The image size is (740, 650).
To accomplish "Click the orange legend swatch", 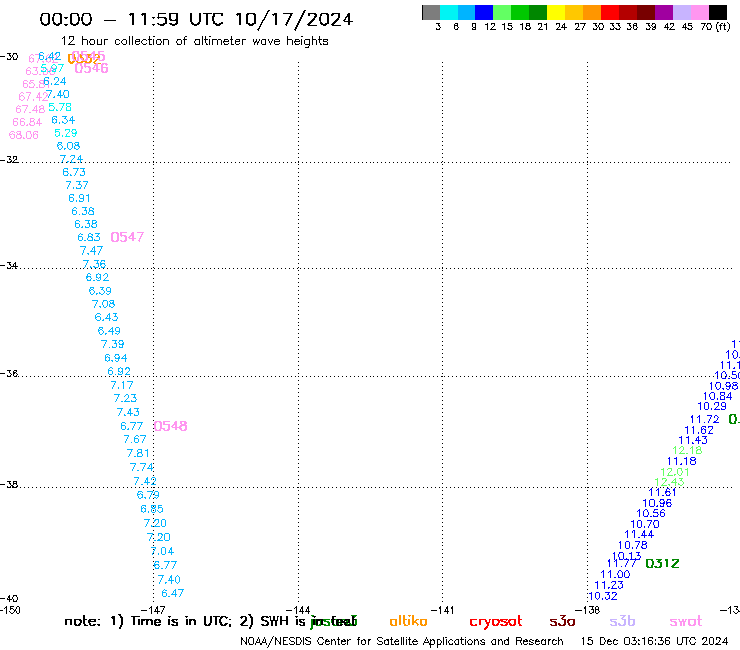I will tap(592, 12).
